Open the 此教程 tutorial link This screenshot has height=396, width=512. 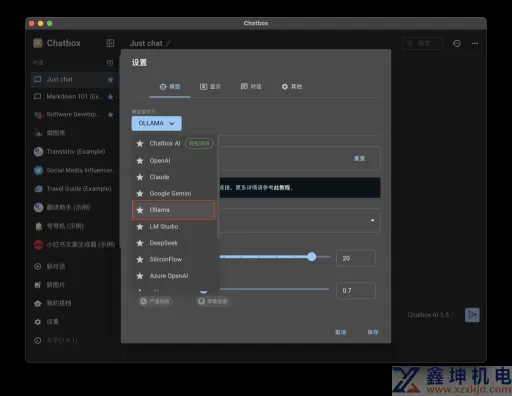click(x=283, y=188)
